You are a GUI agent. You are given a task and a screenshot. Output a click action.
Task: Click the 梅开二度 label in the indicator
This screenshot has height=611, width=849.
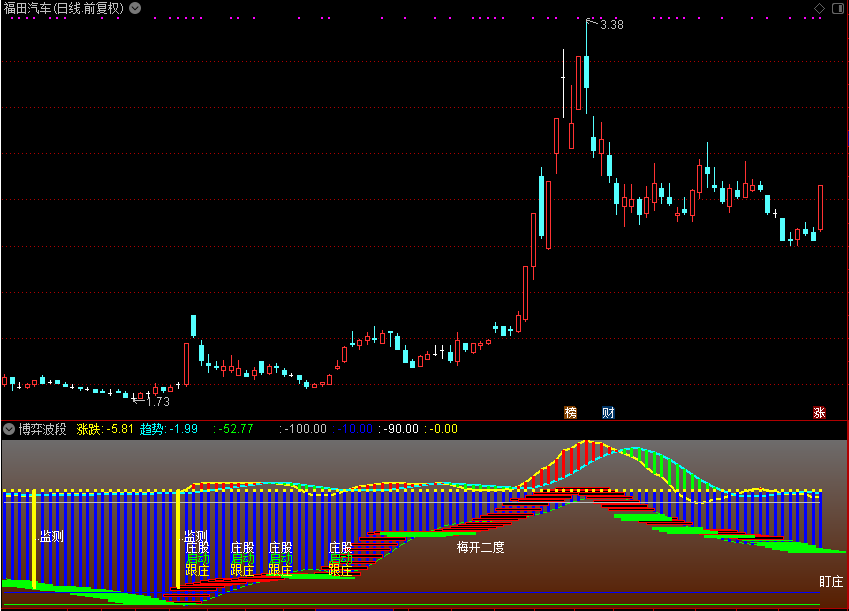480,547
